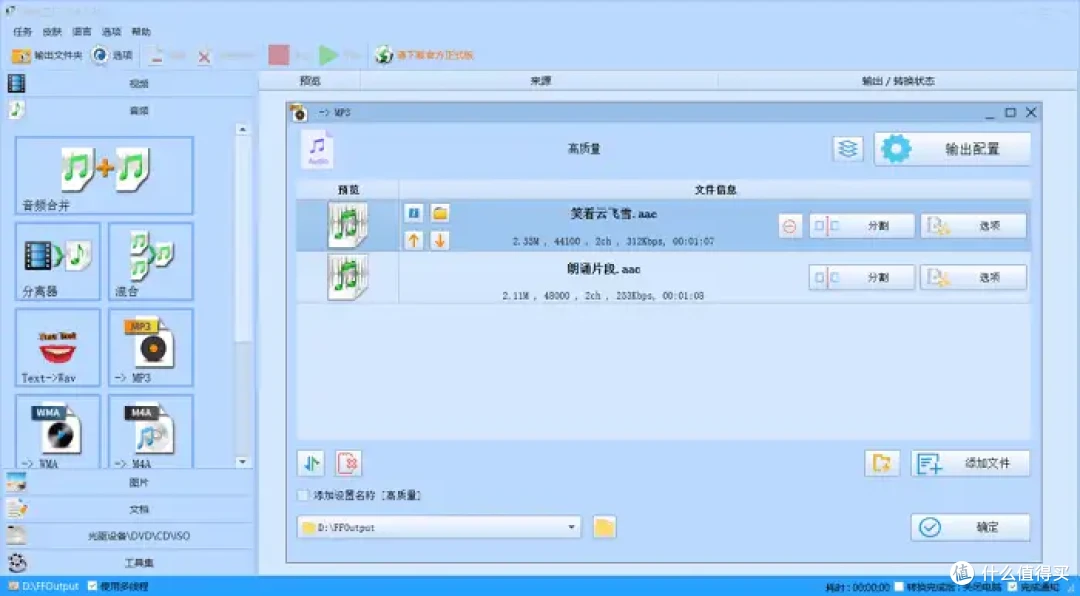Click the 输出文件夹 toolbar icon
Screen dimensions: 1080x596
click(21, 55)
